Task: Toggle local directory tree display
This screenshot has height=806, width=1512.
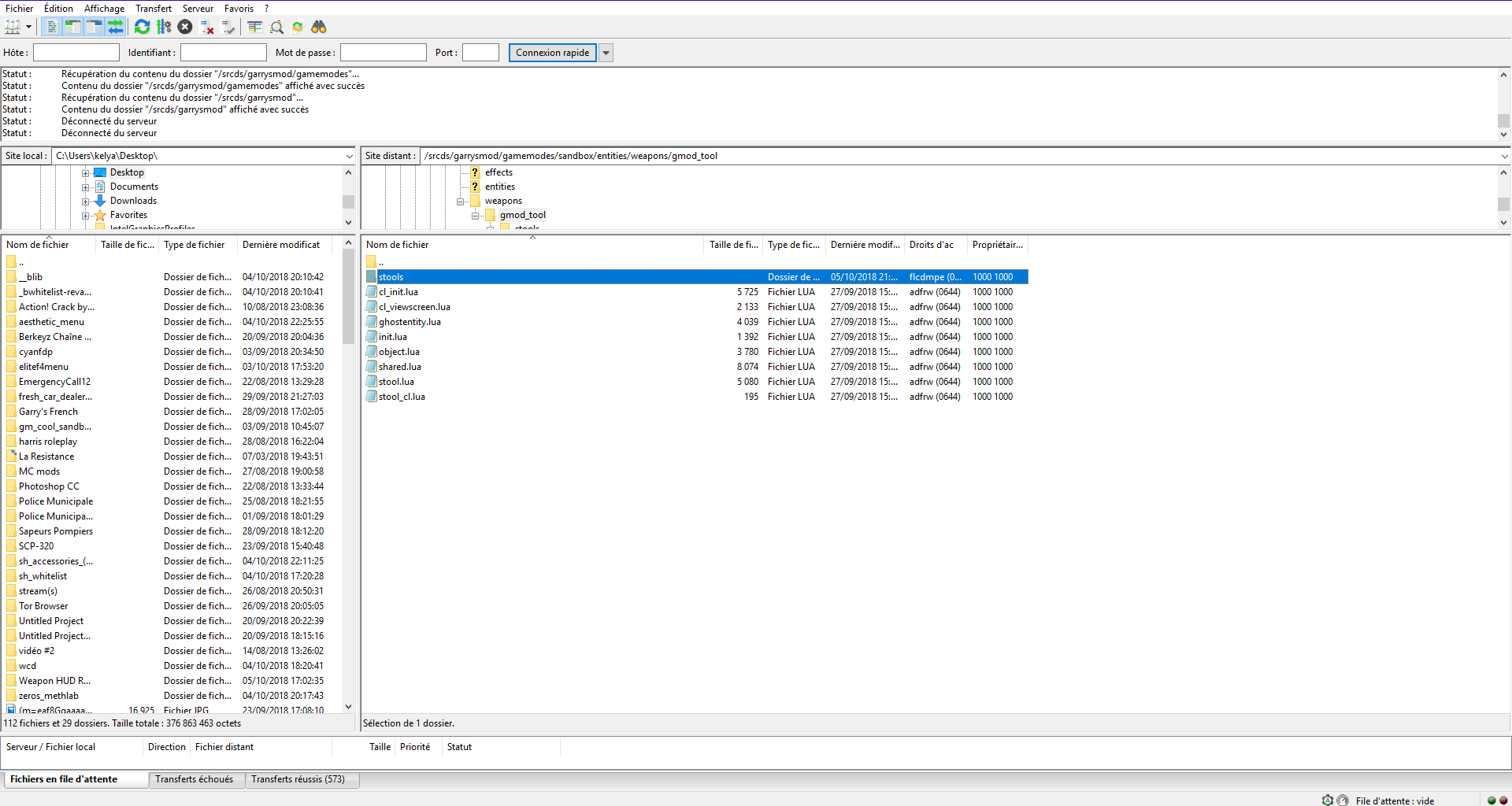Action: coord(72,27)
